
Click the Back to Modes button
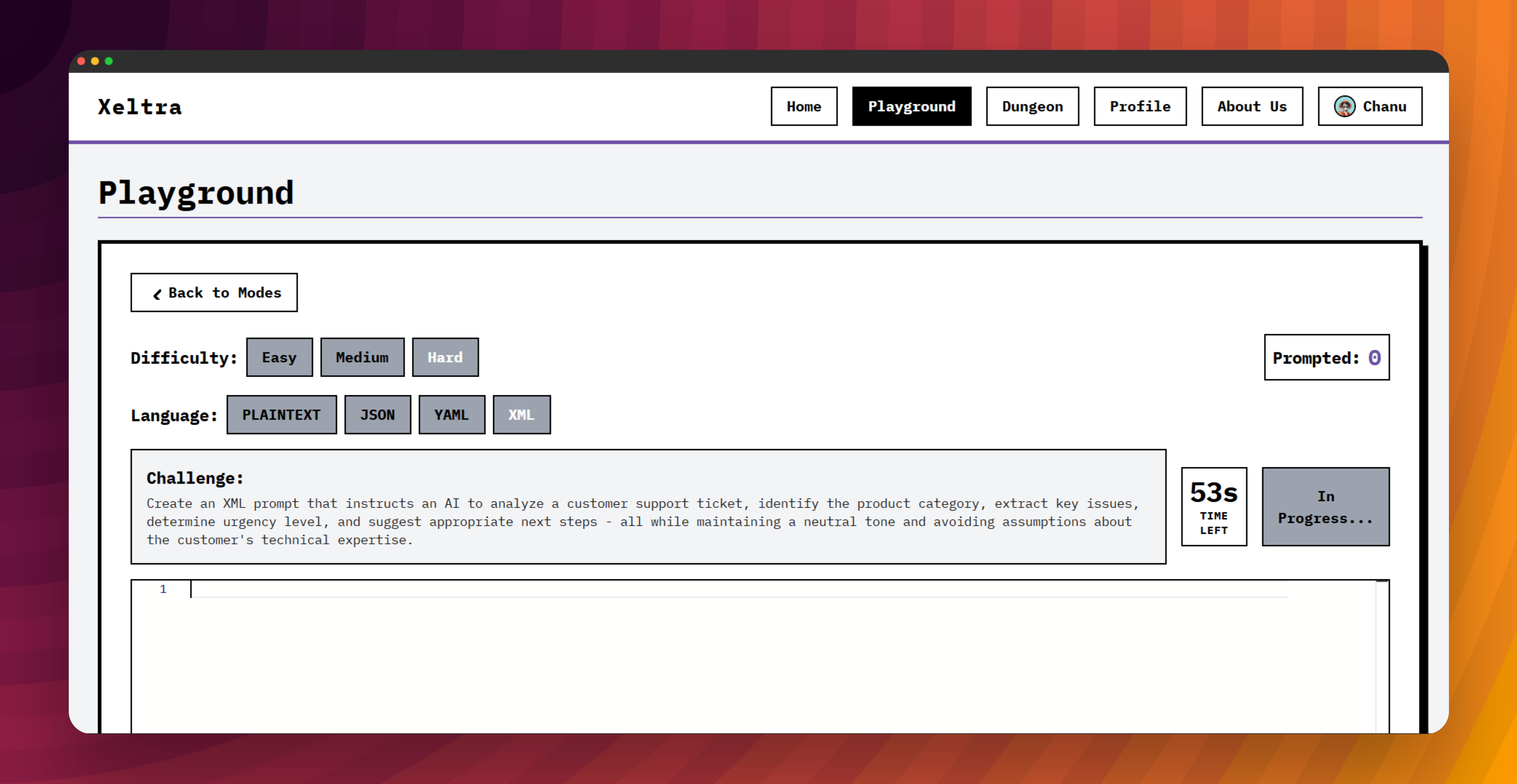(214, 292)
